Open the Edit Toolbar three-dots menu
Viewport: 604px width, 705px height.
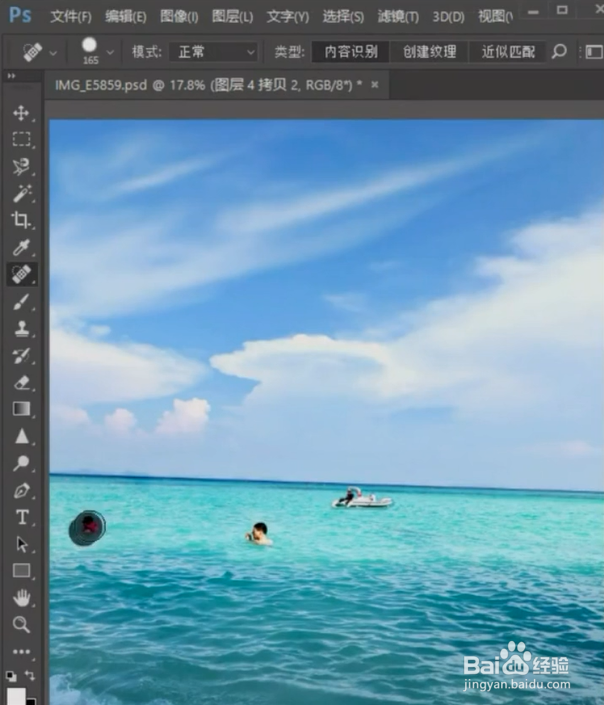click(x=21, y=651)
